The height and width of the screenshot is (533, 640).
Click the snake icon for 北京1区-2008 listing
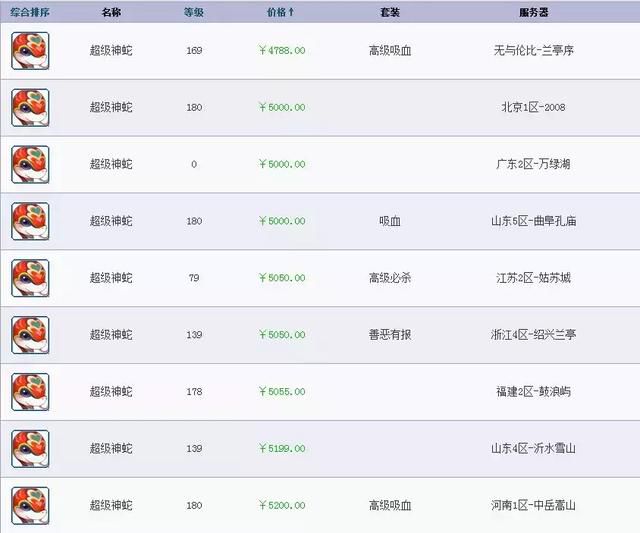[x=30, y=107]
